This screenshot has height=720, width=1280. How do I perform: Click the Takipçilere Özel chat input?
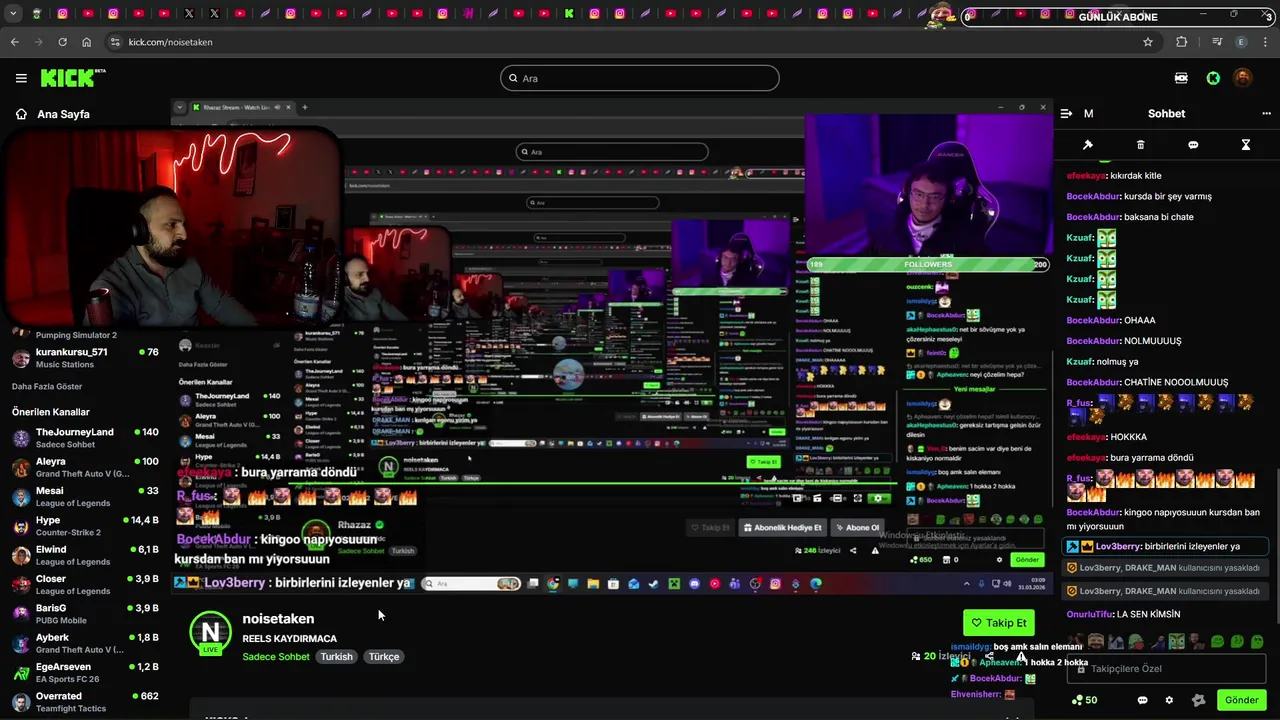pyautogui.click(x=1166, y=668)
